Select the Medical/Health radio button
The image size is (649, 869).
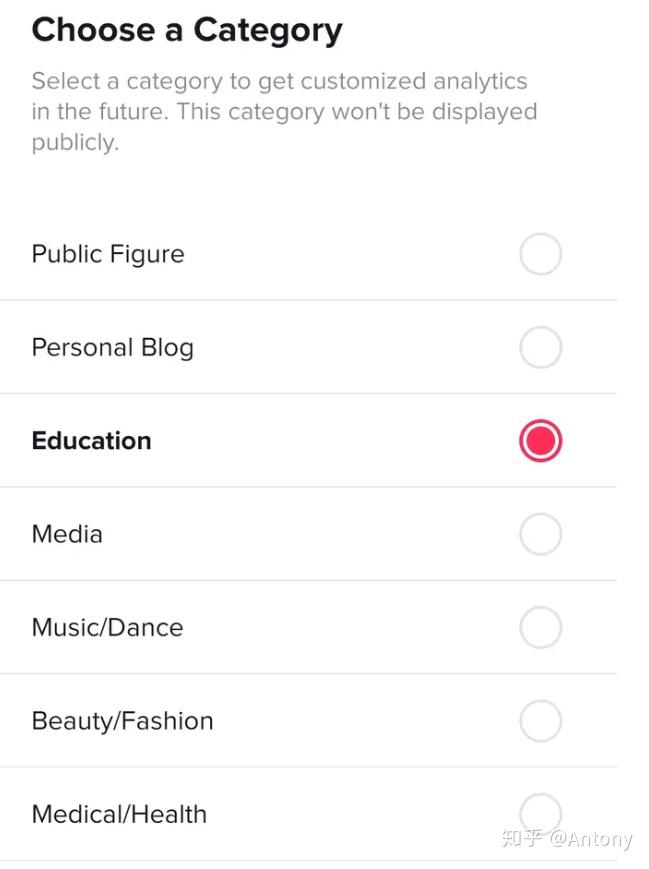coord(540,814)
